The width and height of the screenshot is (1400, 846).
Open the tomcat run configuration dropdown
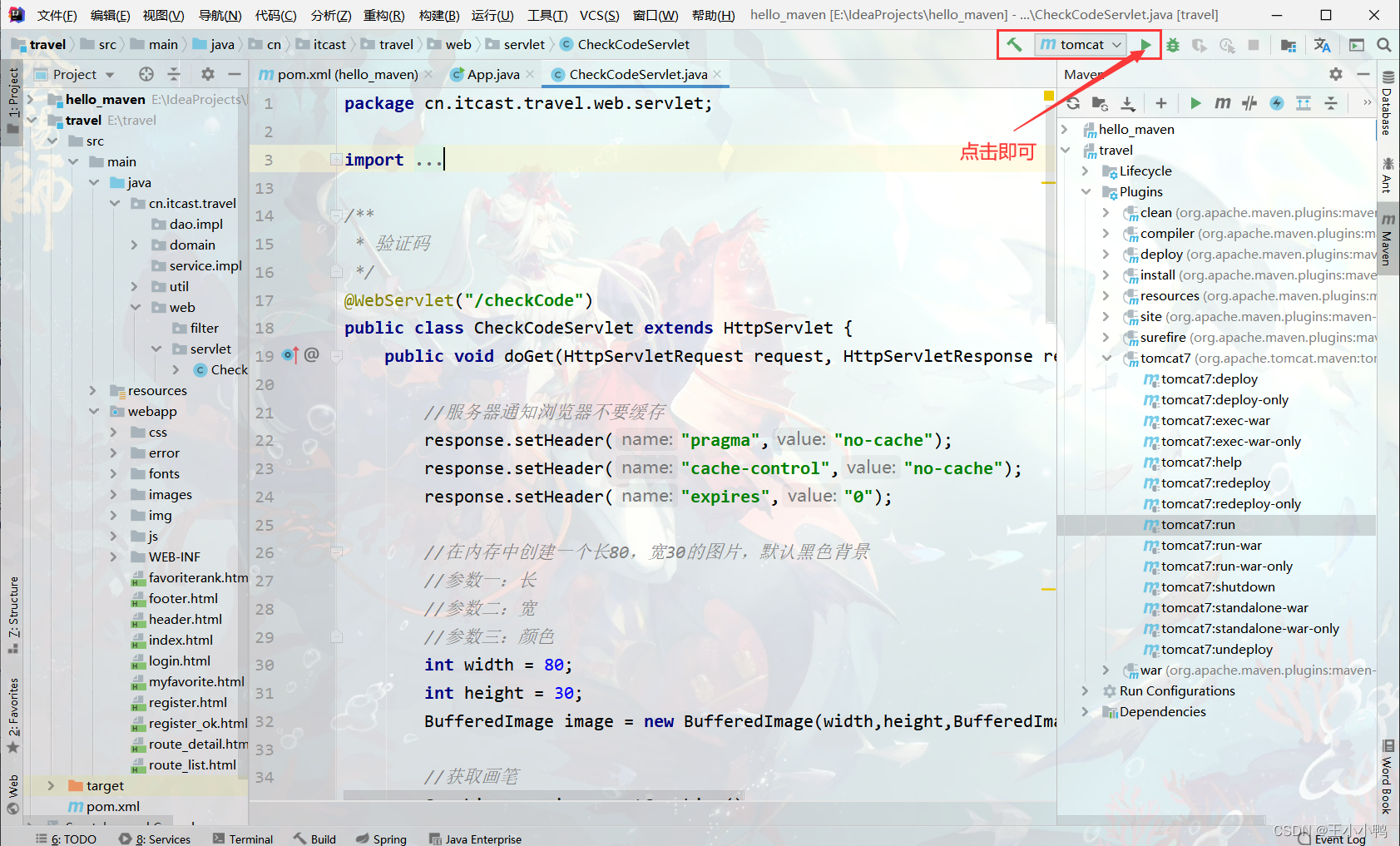[1081, 45]
